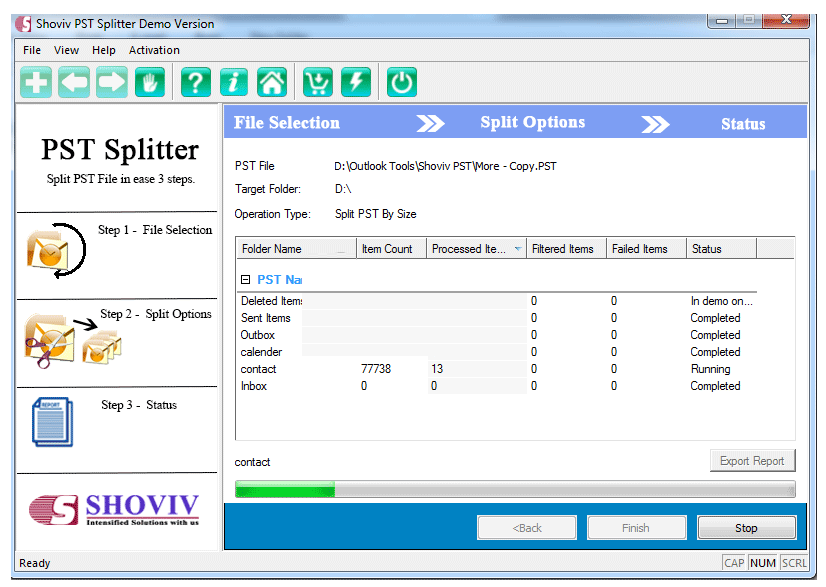
Task: Click the exit power icon
Action: [x=401, y=82]
